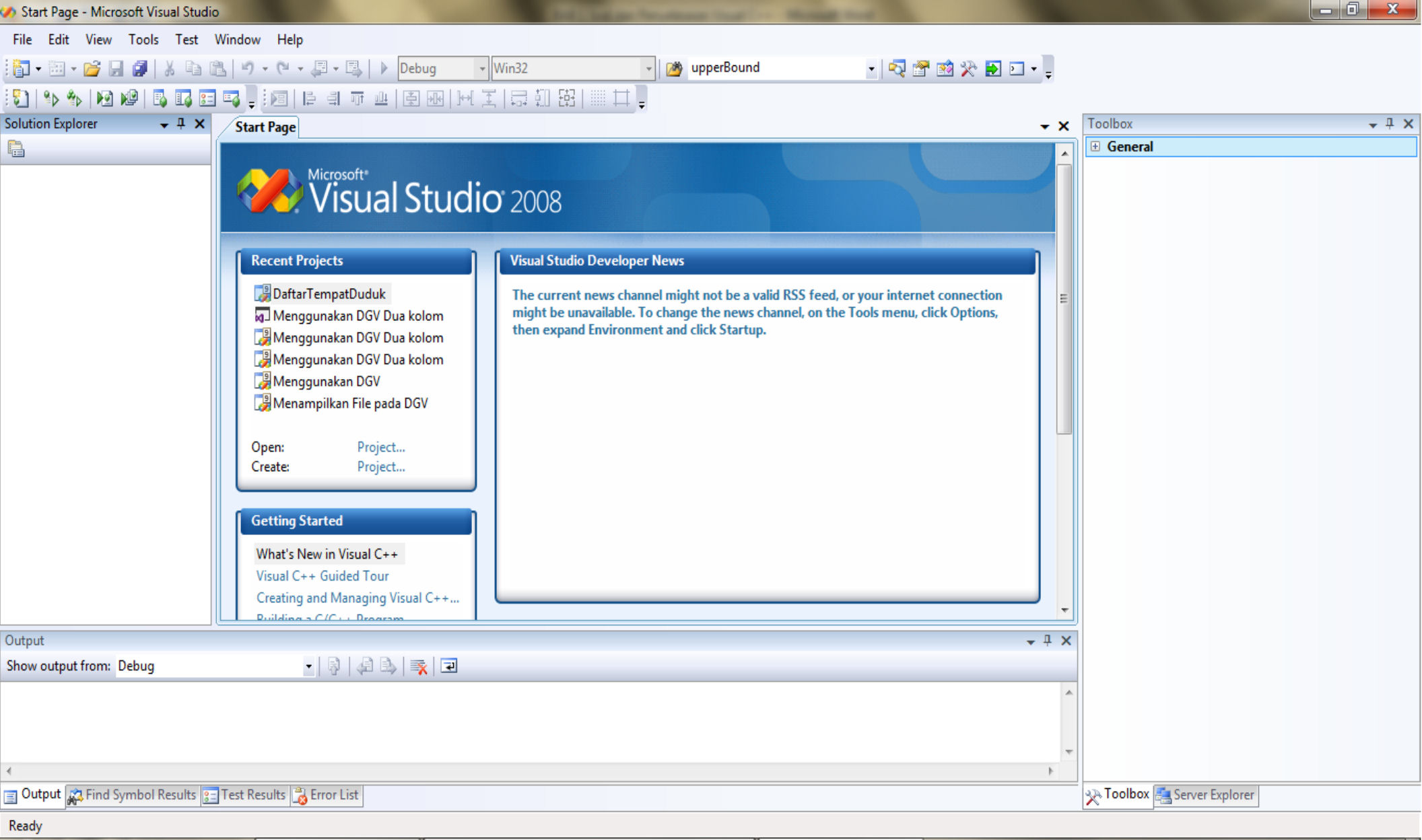Click the New Project toolbar icon
Screen dimensions: 1422x840
pyautogui.click(x=21, y=69)
